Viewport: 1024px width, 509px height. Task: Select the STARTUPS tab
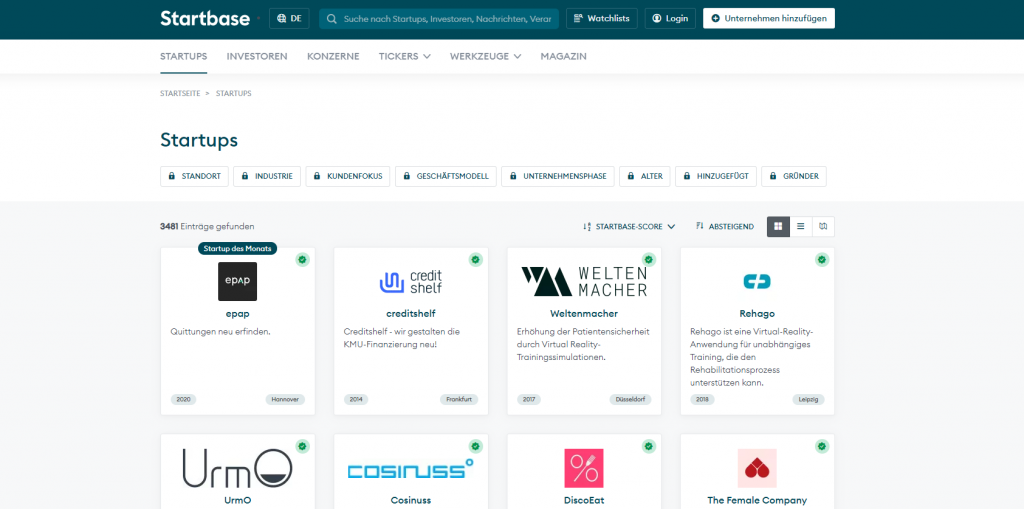point(184,56)
